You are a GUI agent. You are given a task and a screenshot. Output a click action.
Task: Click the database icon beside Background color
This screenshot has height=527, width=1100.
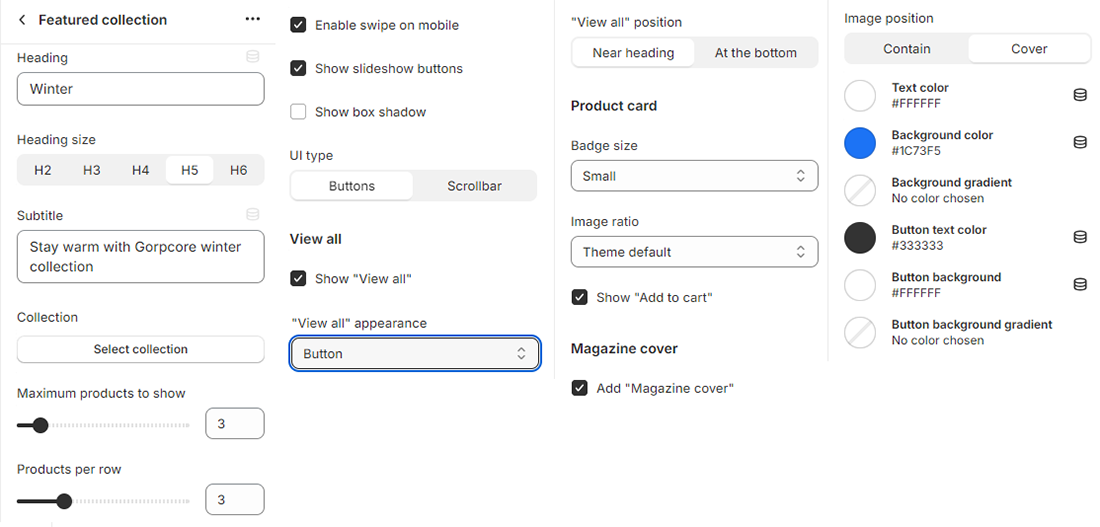tap(1080, 143)
